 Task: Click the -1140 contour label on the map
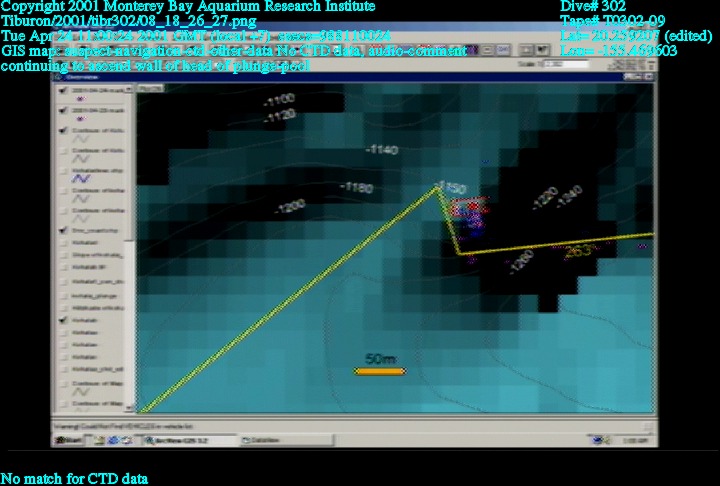click(x=382, y=149)
